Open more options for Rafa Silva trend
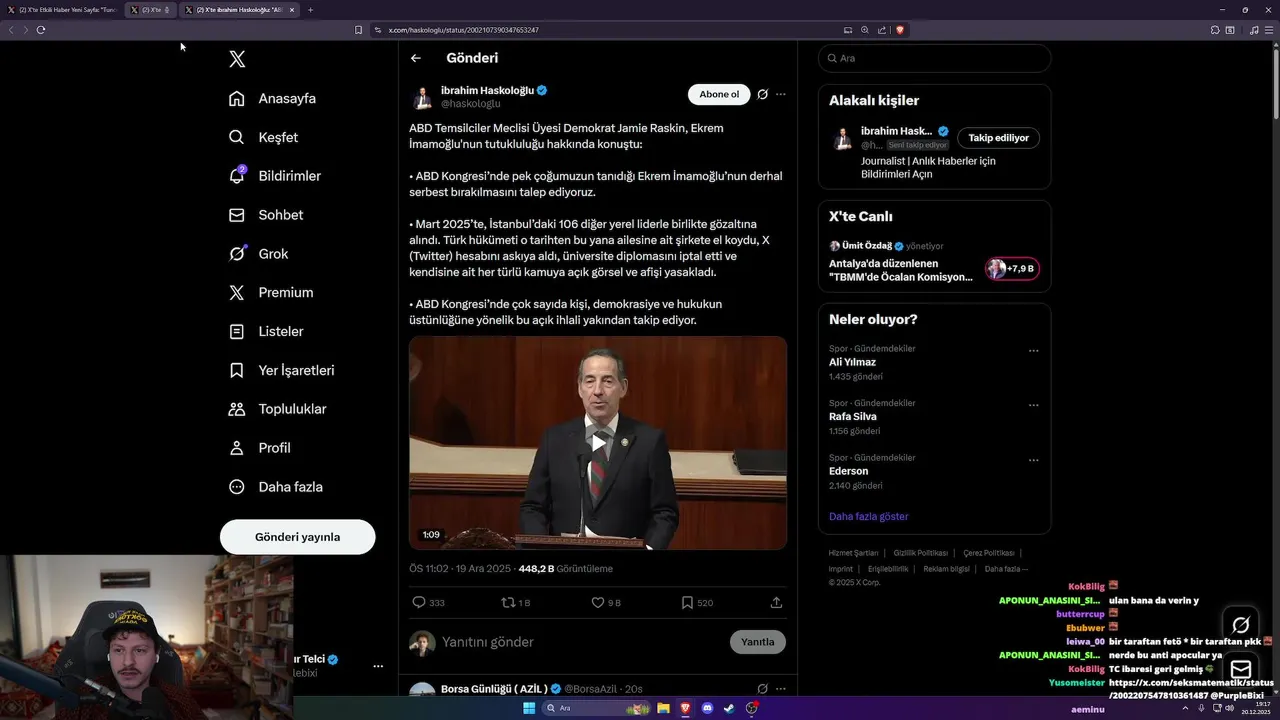This screenshot has height=720, width=1280. click(x=1034, y=406)
